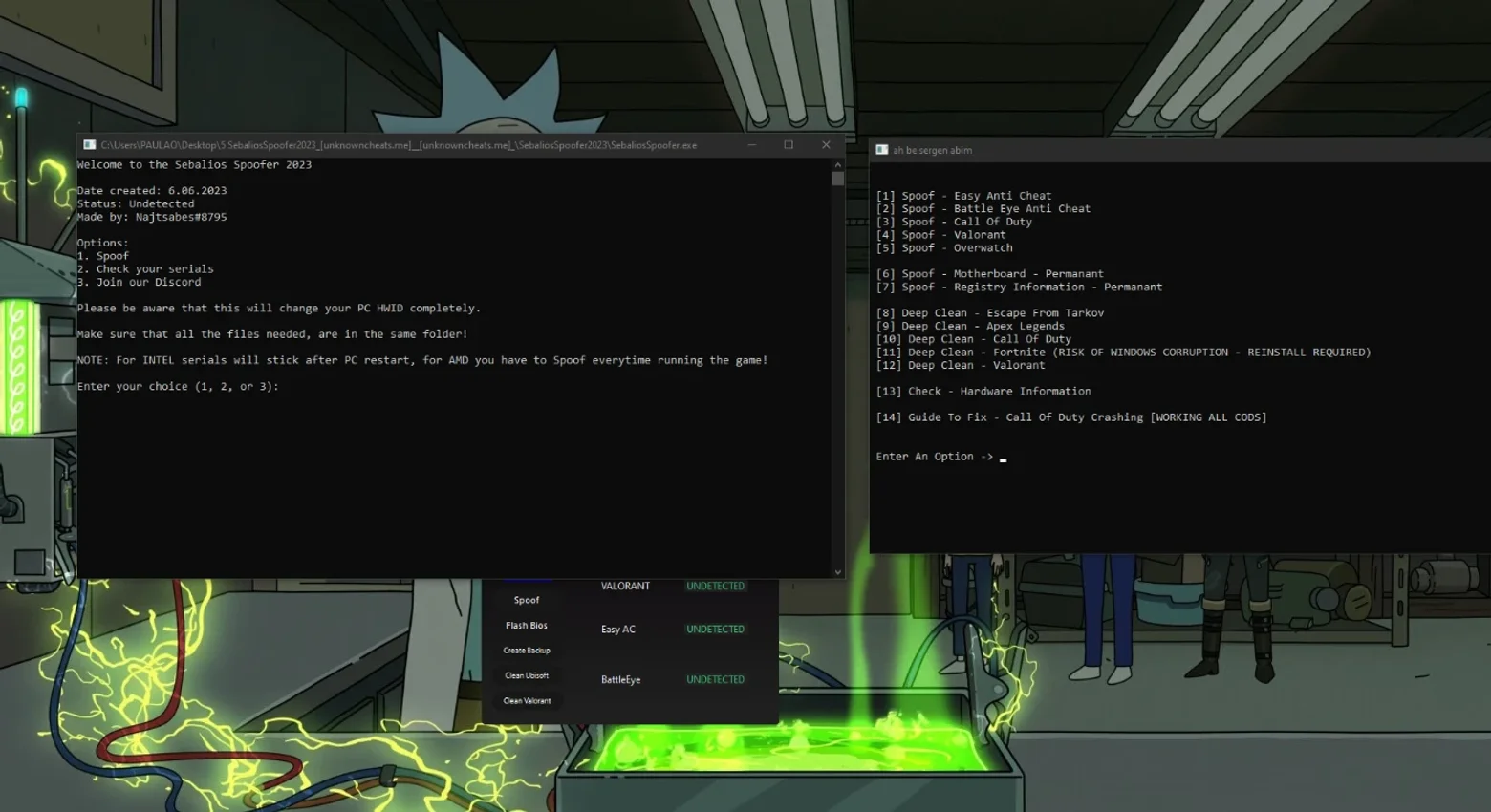1491x812 pixels.
Task: Click the scroll-down arrow in Sebalios console
Action: coord(838,572)
